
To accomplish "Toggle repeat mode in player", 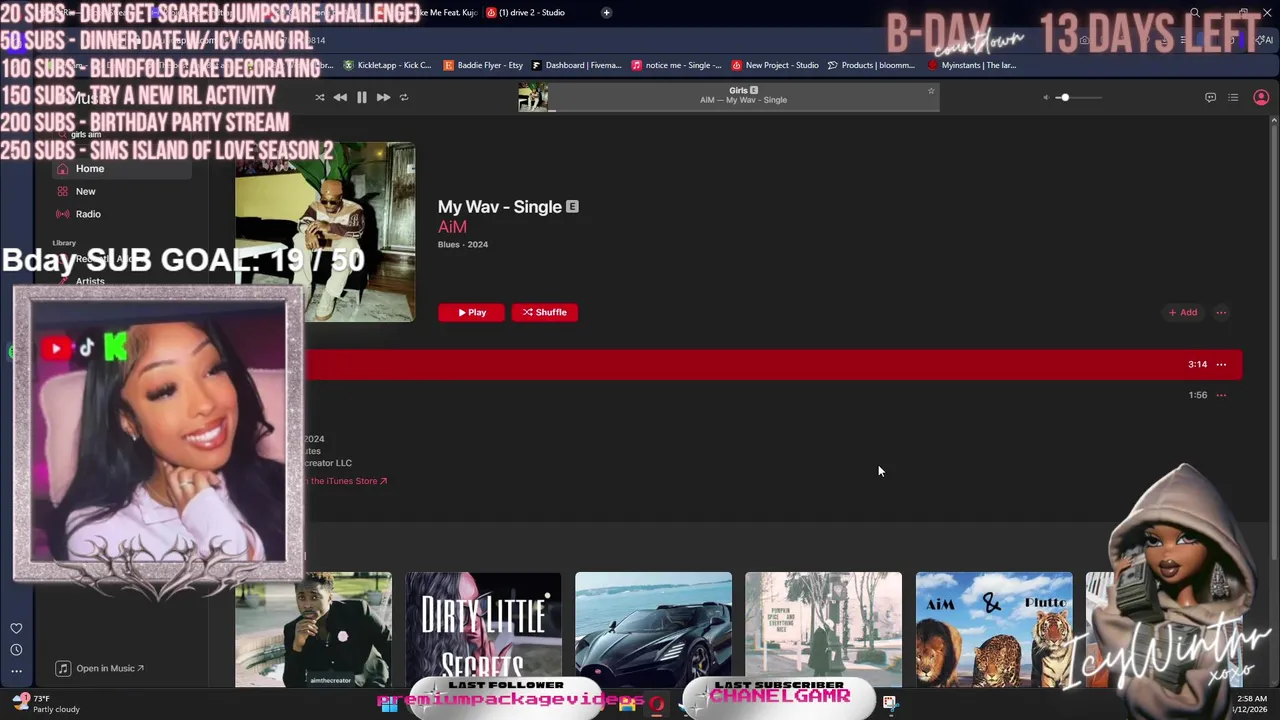I will [404, 97].
